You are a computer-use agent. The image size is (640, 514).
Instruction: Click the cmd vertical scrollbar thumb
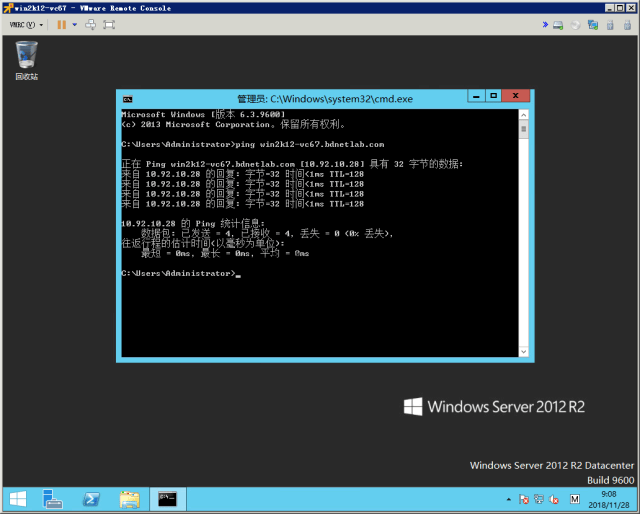(524, 130)
